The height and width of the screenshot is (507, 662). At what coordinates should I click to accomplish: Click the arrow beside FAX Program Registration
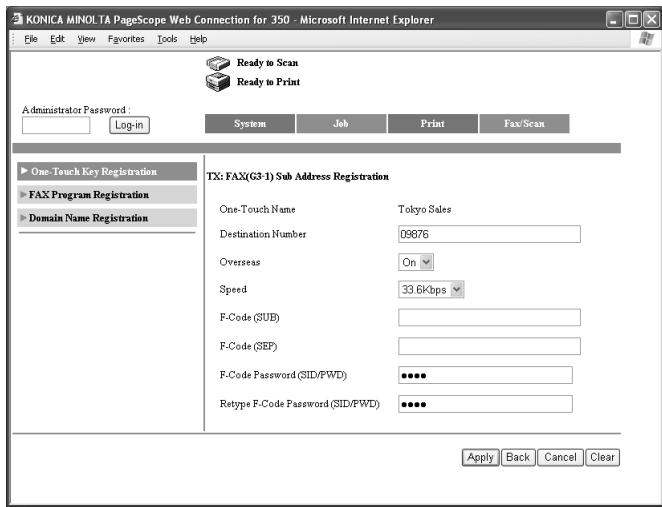coord(24,195)
